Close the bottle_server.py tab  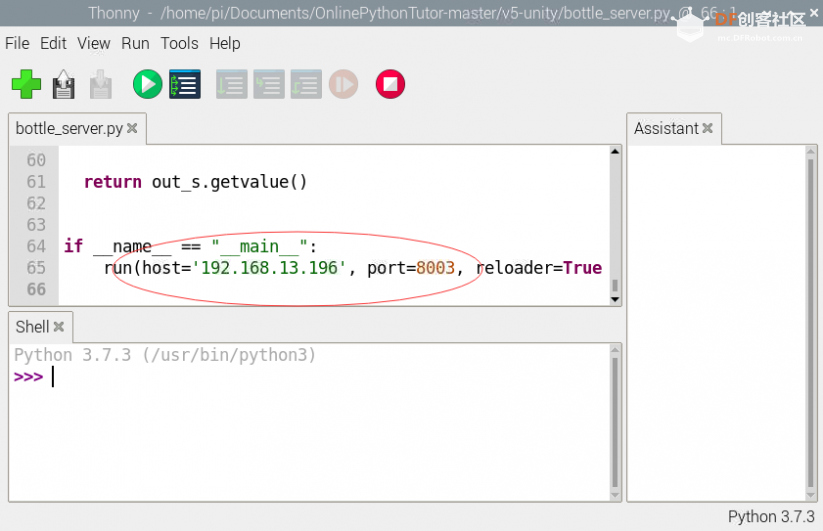[132, 128]
